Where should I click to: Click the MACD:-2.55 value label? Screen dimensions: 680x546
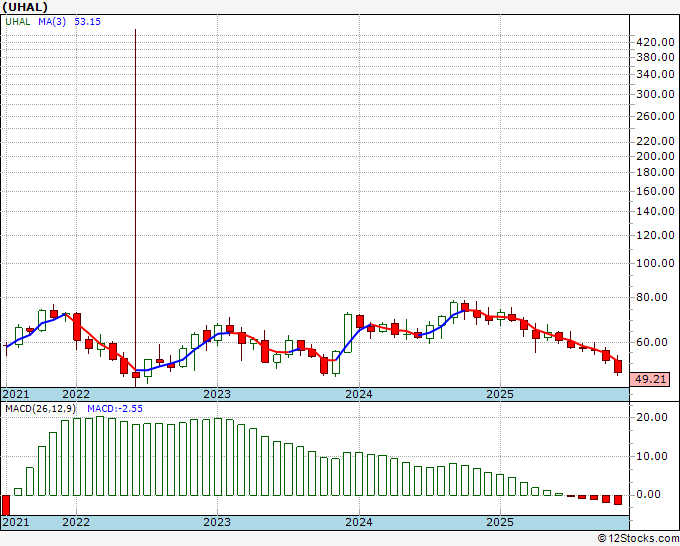[x=115, y=409]
